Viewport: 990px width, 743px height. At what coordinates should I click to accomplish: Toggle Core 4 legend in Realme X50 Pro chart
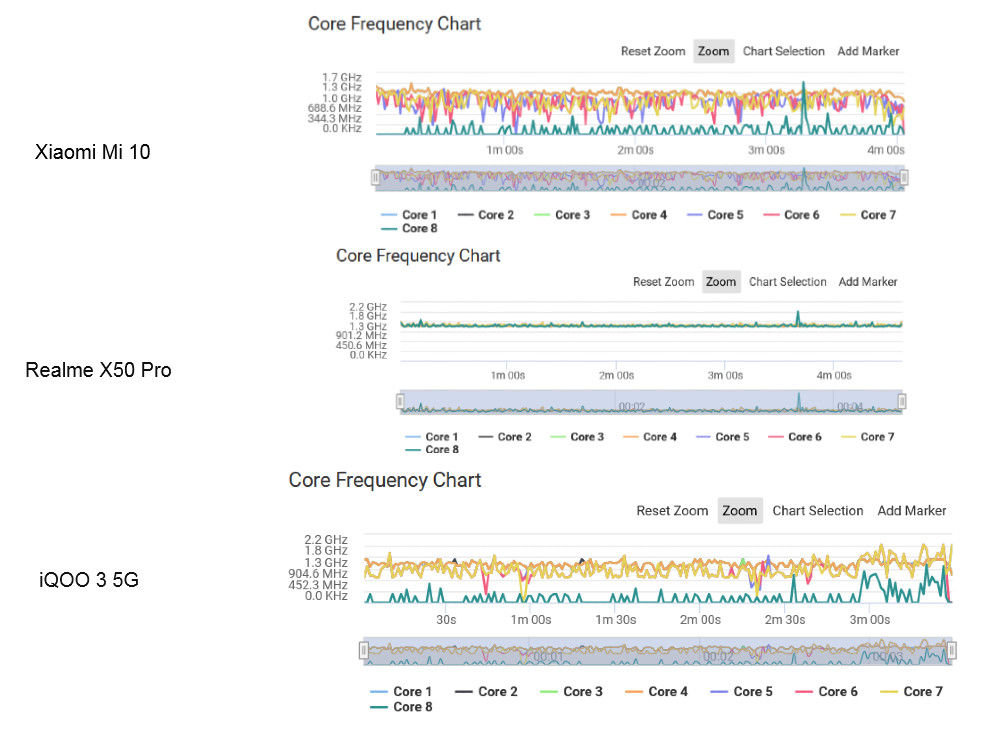(x=650, y=437)
